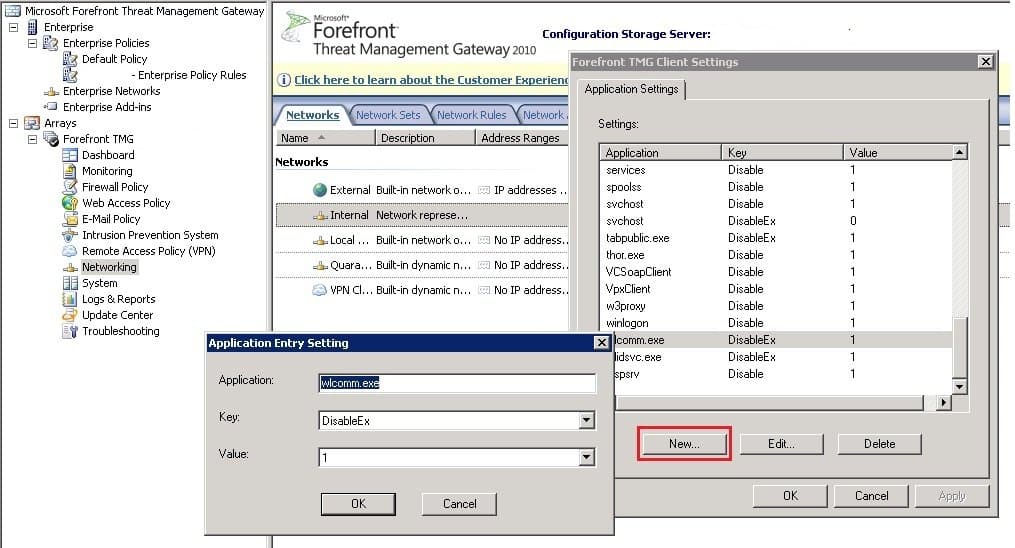Click the Quarantined network row icon
Viewport: 1015px width, 548px height.
click(x=320, y=265)
